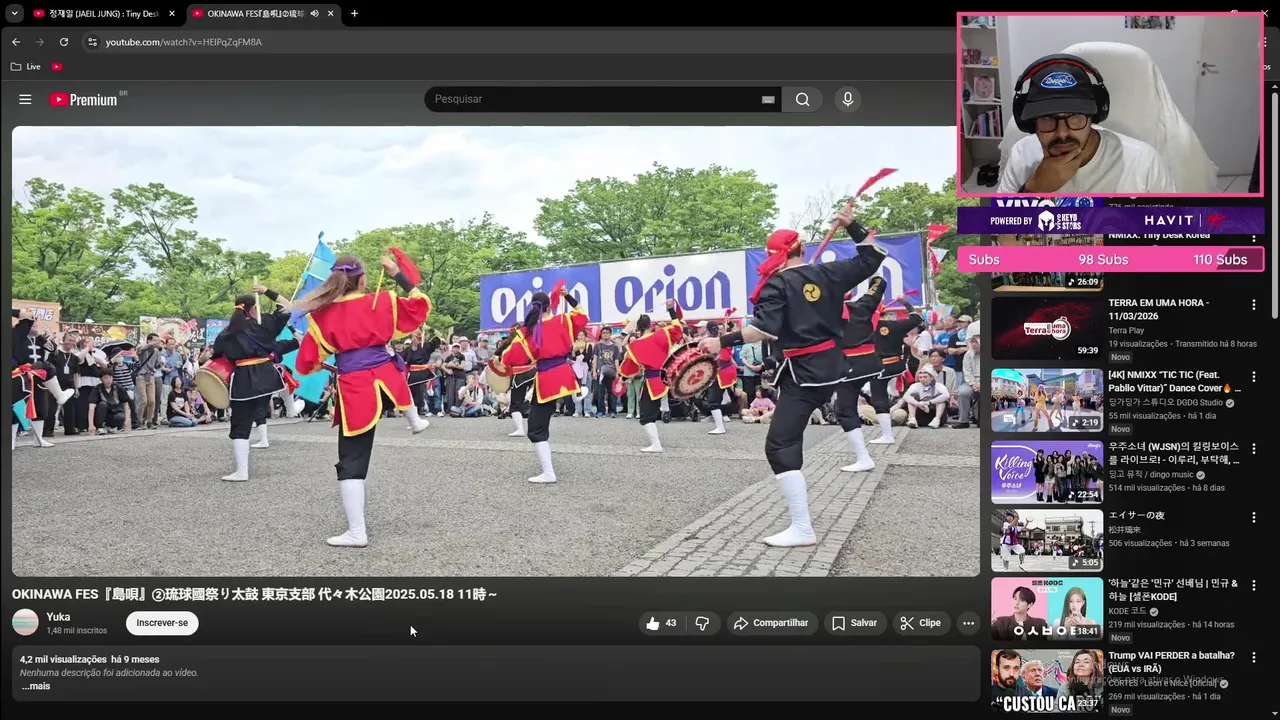Dislike the video with thumbs-down

(x=702, y=623)
